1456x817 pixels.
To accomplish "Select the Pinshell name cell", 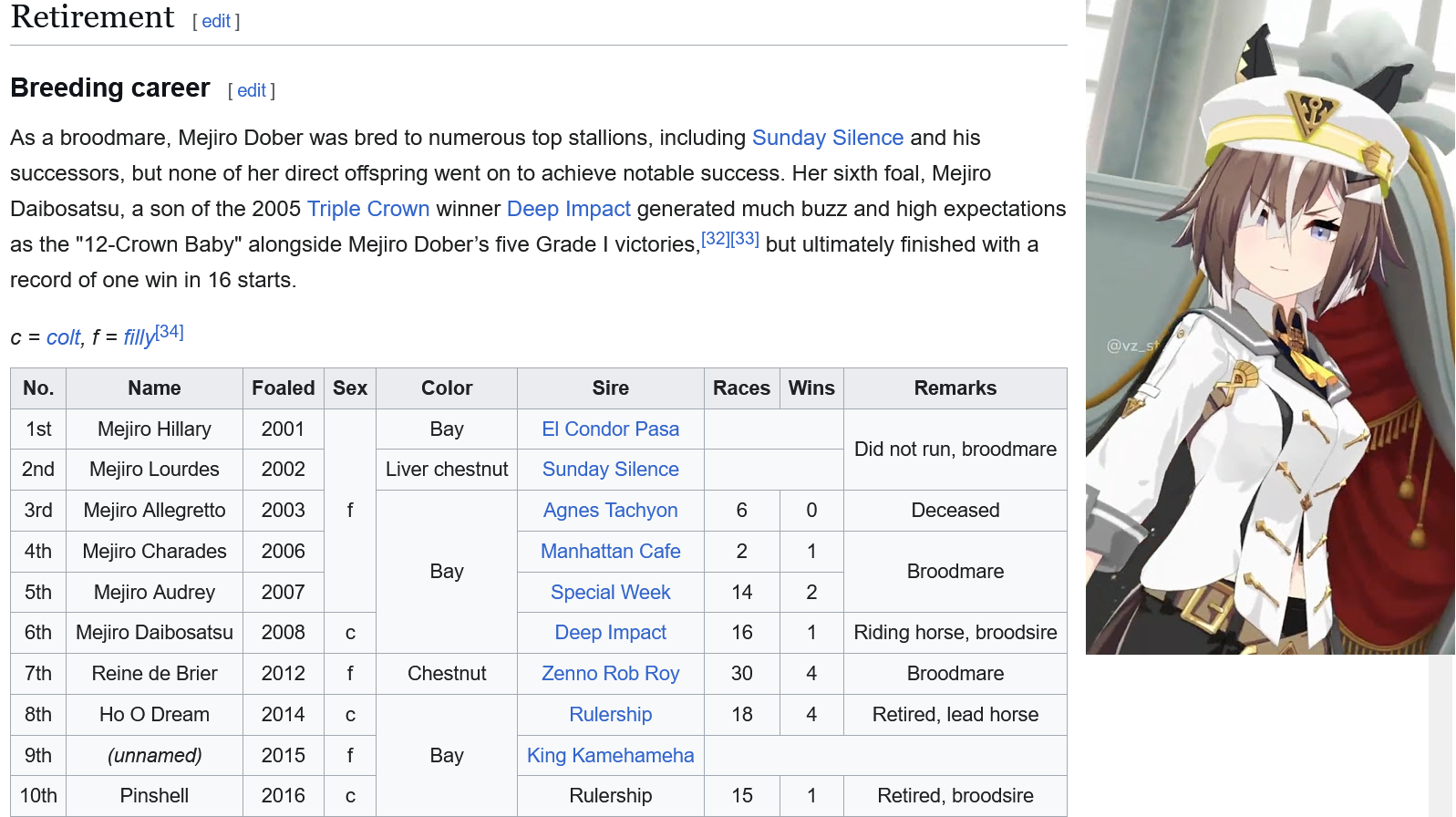I will point(155,796).
